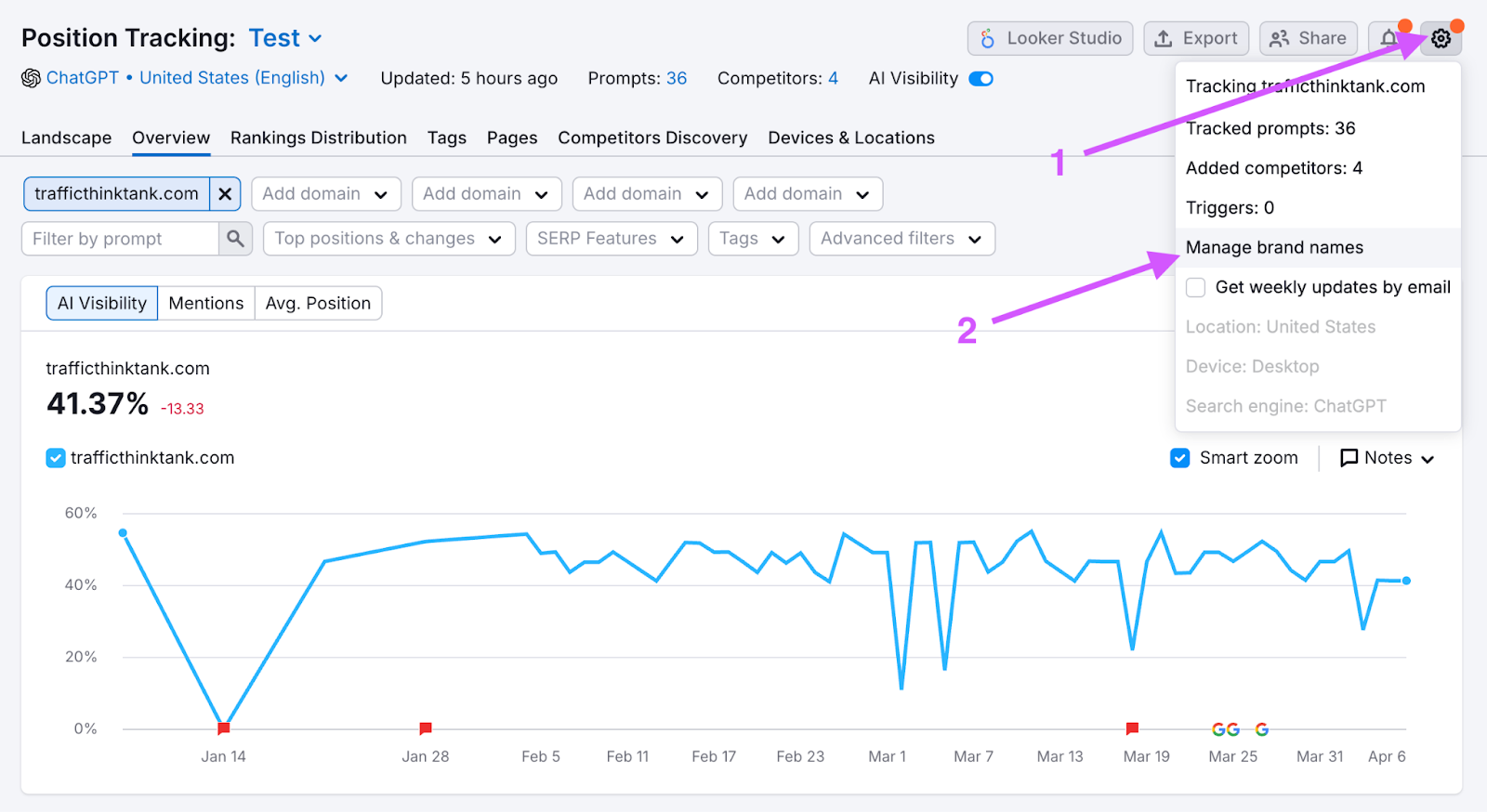Open the Notes speech bubble menu
Viewport: 1487px width, 812px height.
click(x=1387, y=458)
